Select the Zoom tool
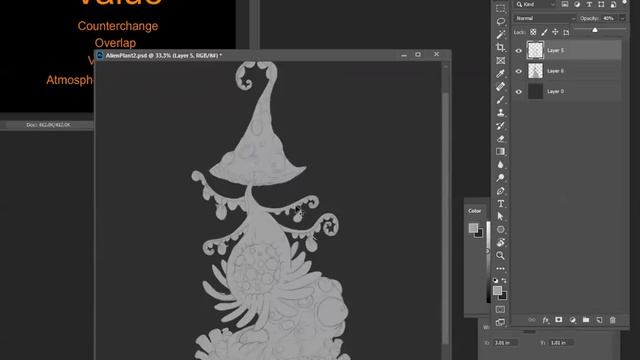Image resolution: width=640 pixels, height=360 pixels. pos(500,256)
